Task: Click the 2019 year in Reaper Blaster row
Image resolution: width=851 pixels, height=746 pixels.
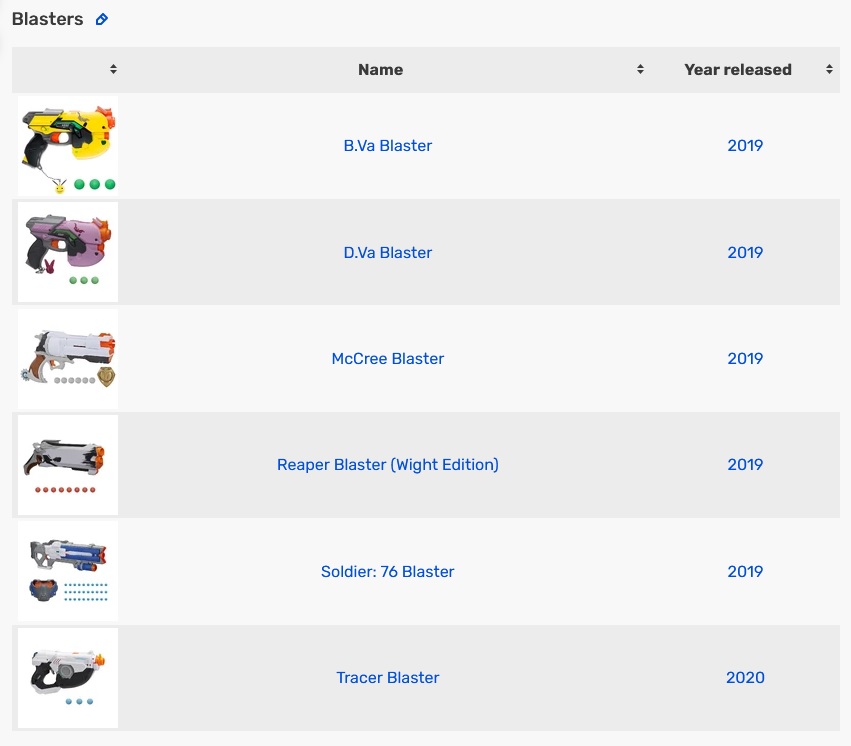Action: [x=745, y=464]
